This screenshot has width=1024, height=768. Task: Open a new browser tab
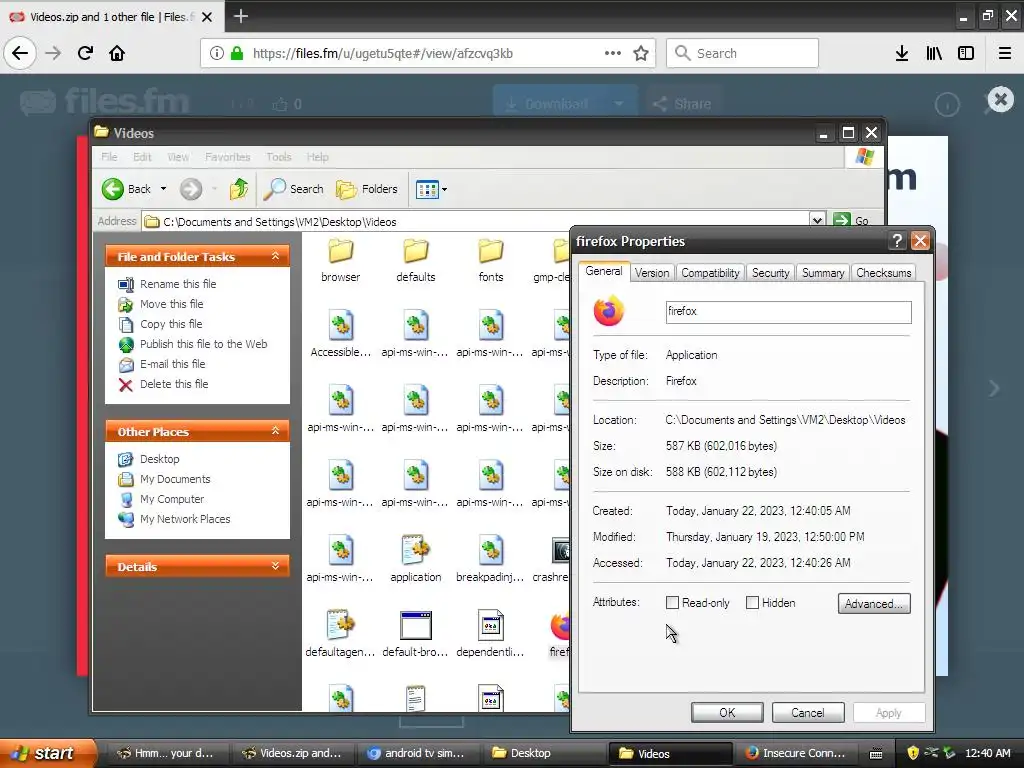240,16
